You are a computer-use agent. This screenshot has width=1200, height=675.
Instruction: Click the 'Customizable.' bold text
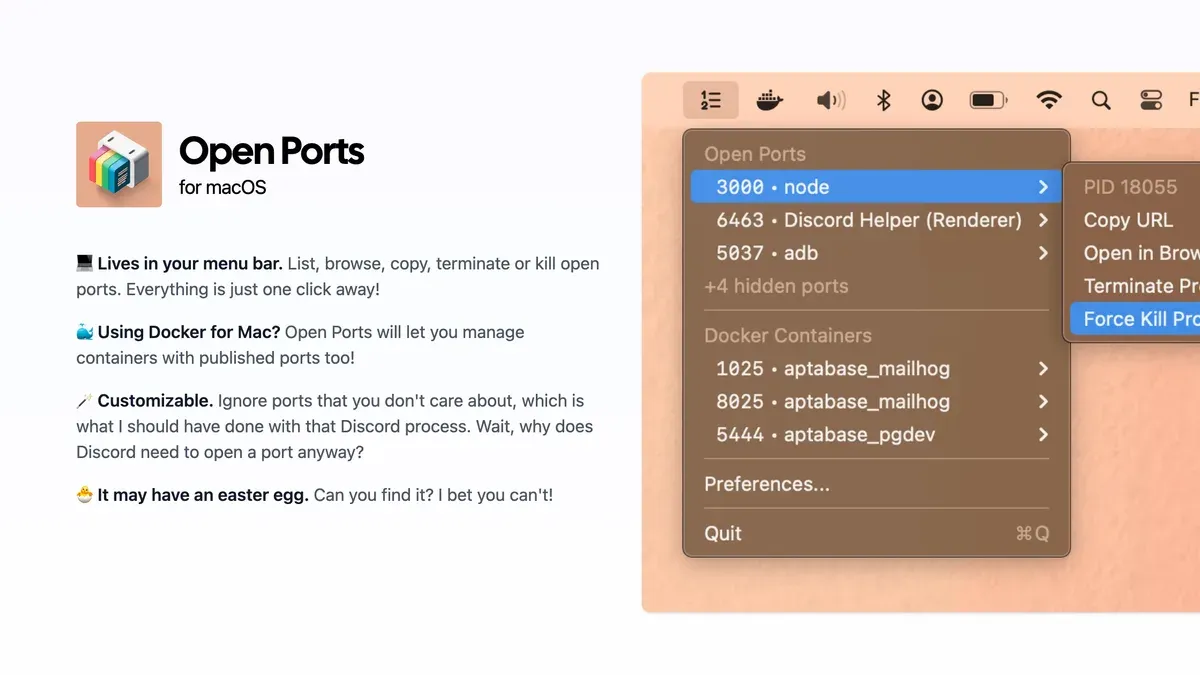pos(155,400)
